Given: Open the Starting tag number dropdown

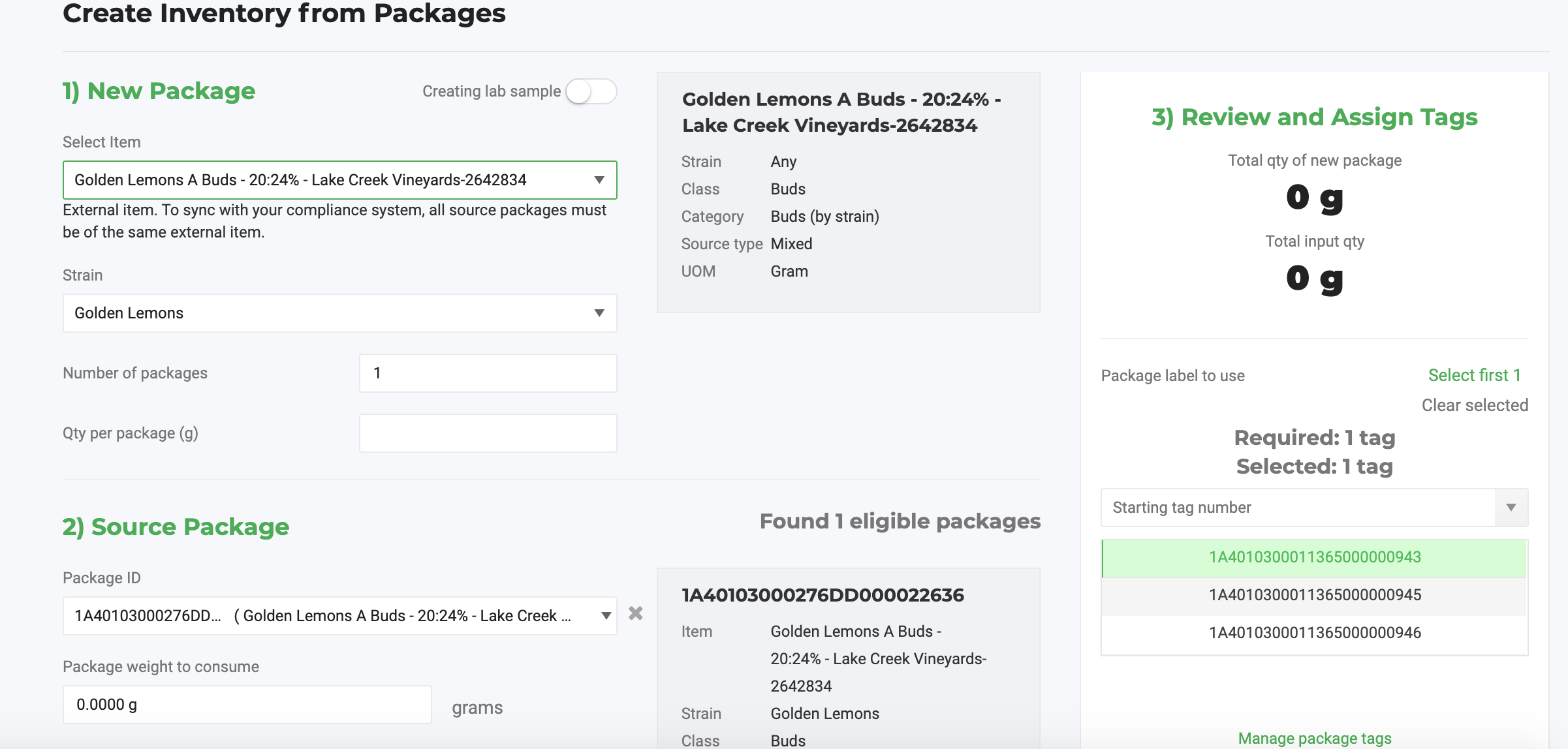Looking at the screenshot, I should pos(1314,508).
